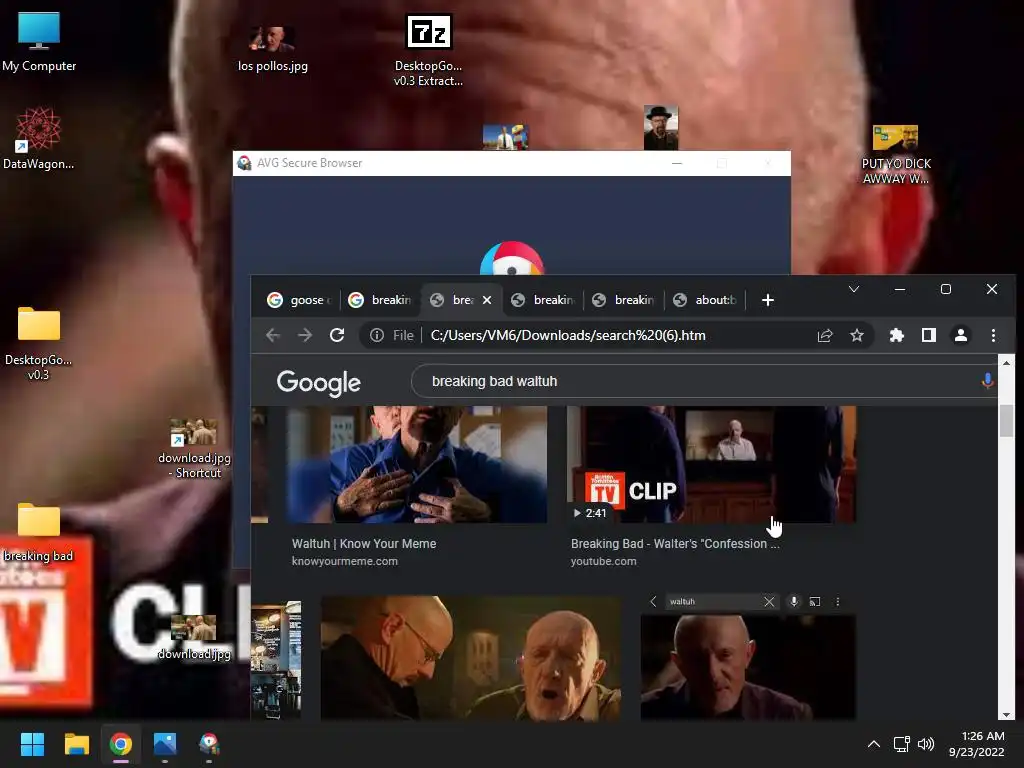
Task: Open a new Chrome tab
Action: [x=768, y=300]
